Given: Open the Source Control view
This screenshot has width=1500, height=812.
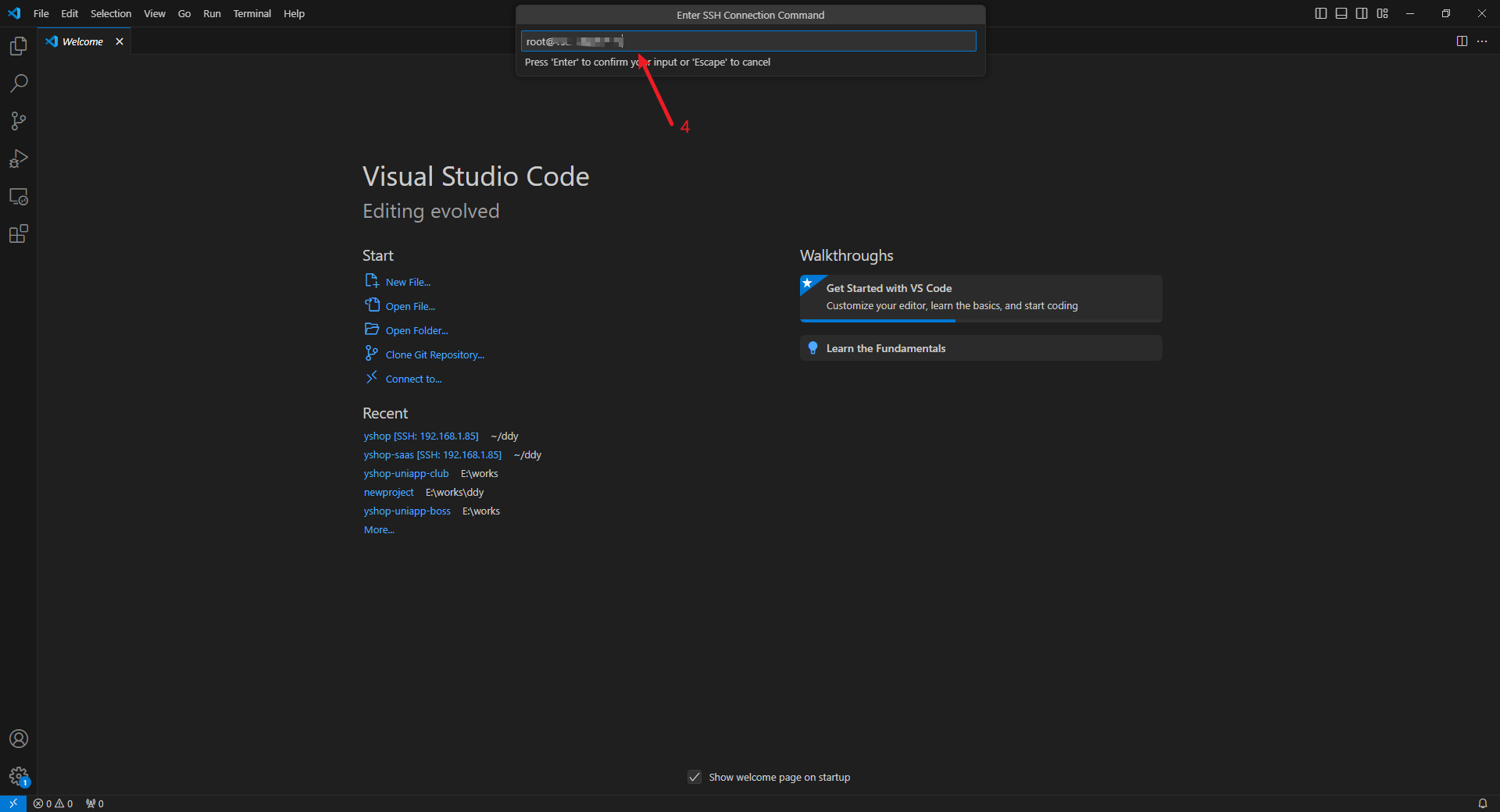Looking at the screenshot, I should [x=18, y=121].
